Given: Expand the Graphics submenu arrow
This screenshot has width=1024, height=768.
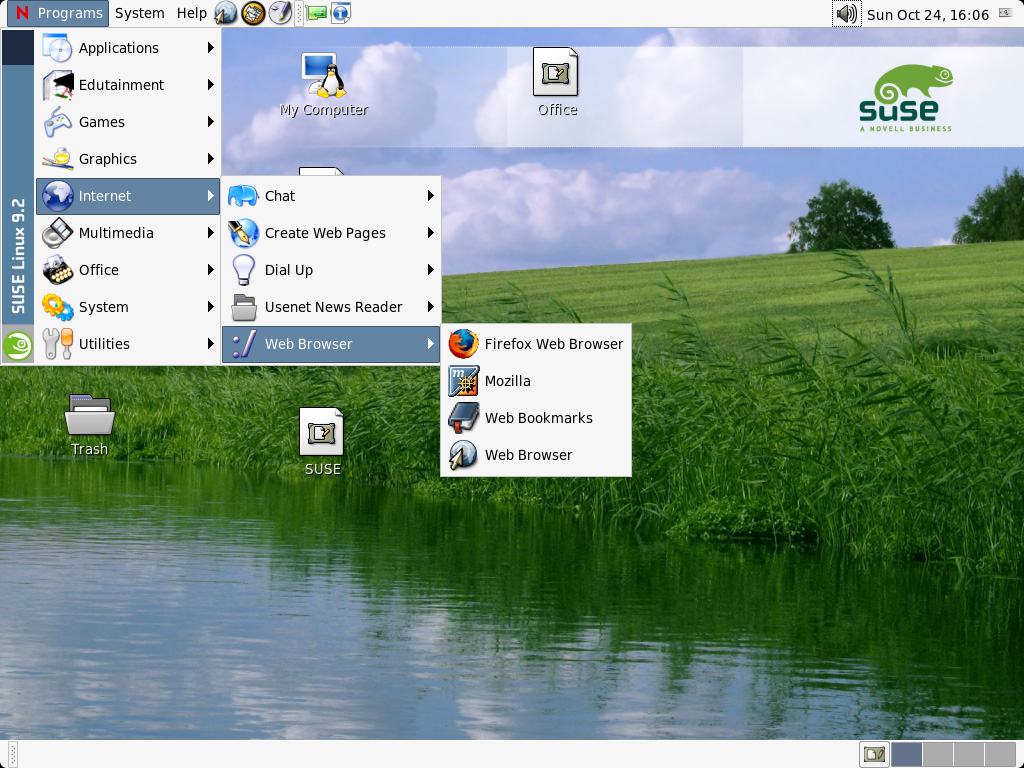Looking at the screenshot, I should pos(210,159).
